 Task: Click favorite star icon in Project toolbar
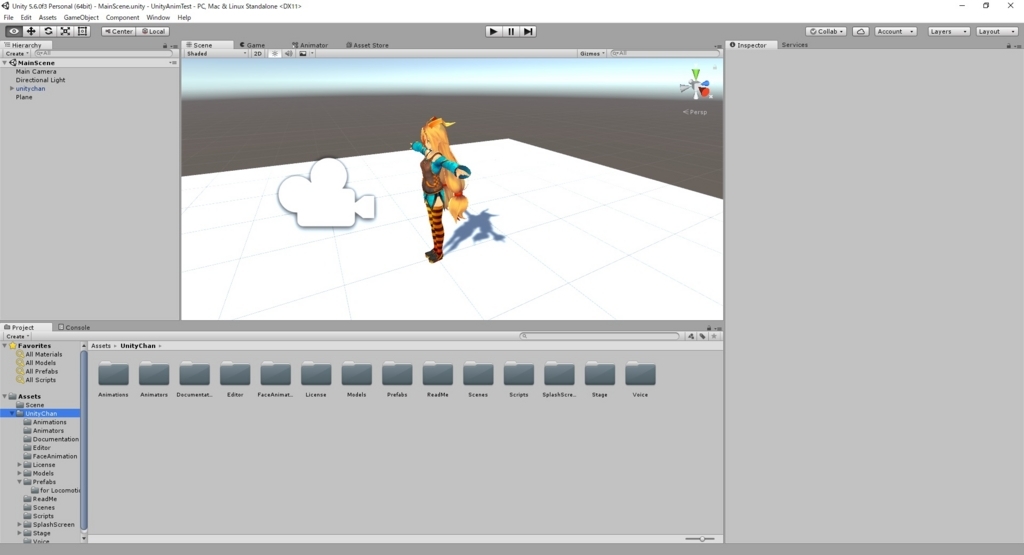tap(714, 336)
